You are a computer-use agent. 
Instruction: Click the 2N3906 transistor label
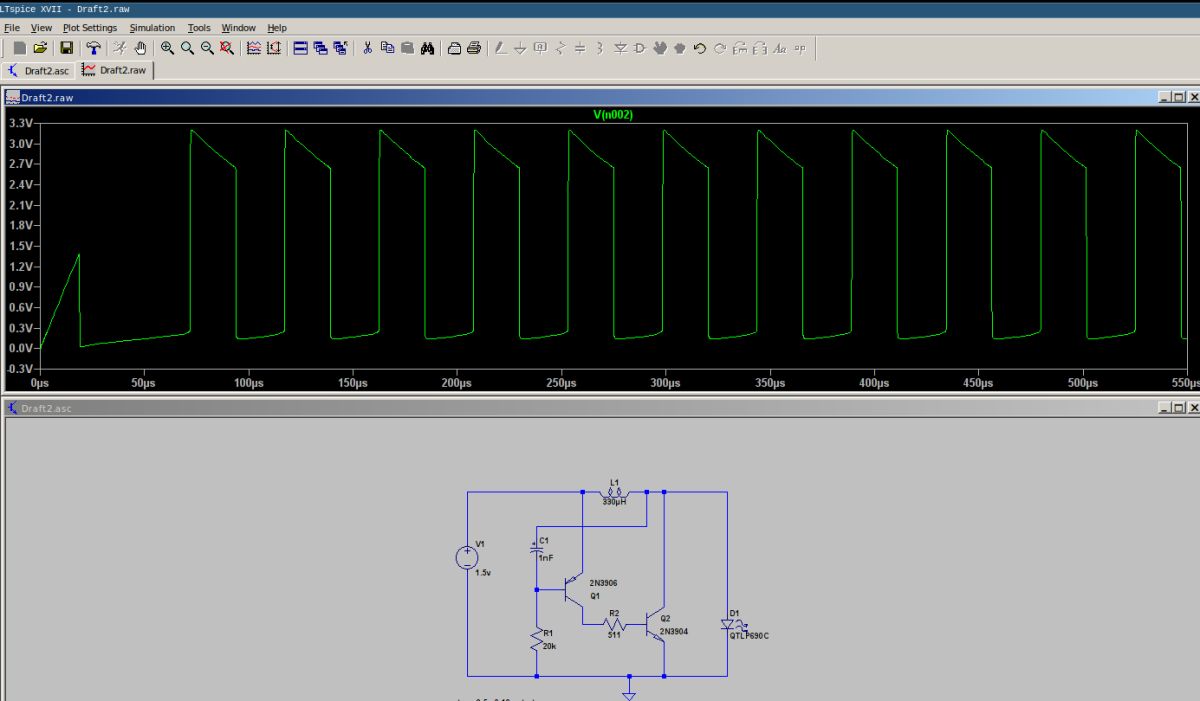pos(605,582)
